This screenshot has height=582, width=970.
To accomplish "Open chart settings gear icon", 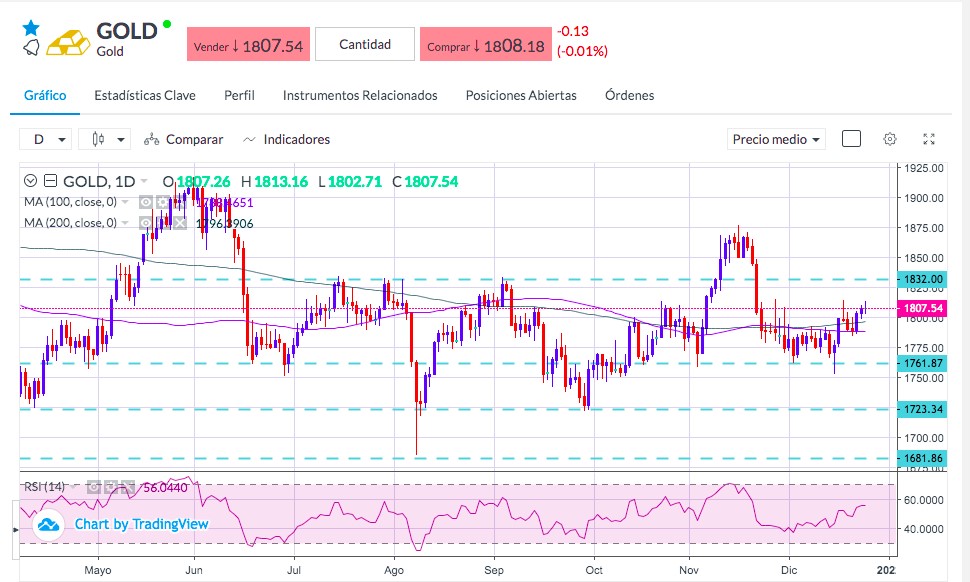I will [890, 139].
